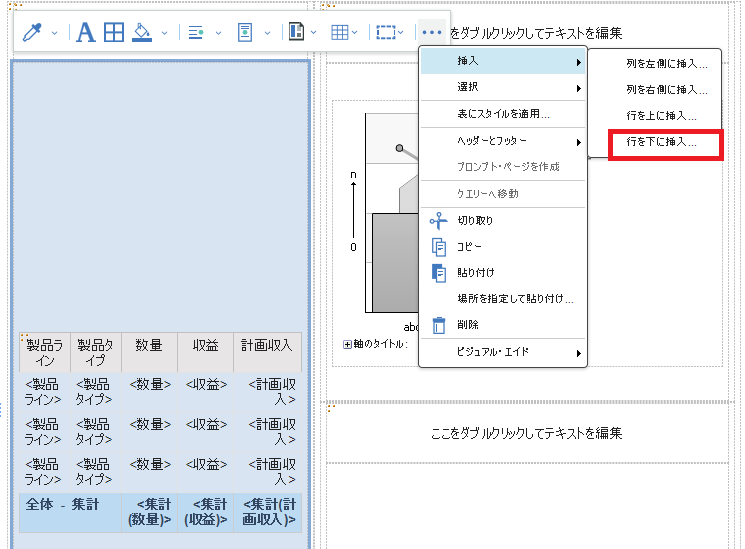Select the <集計(収益)> cell
The width and height of the screenshot is (745, 549).
click(x=205, y=512)
